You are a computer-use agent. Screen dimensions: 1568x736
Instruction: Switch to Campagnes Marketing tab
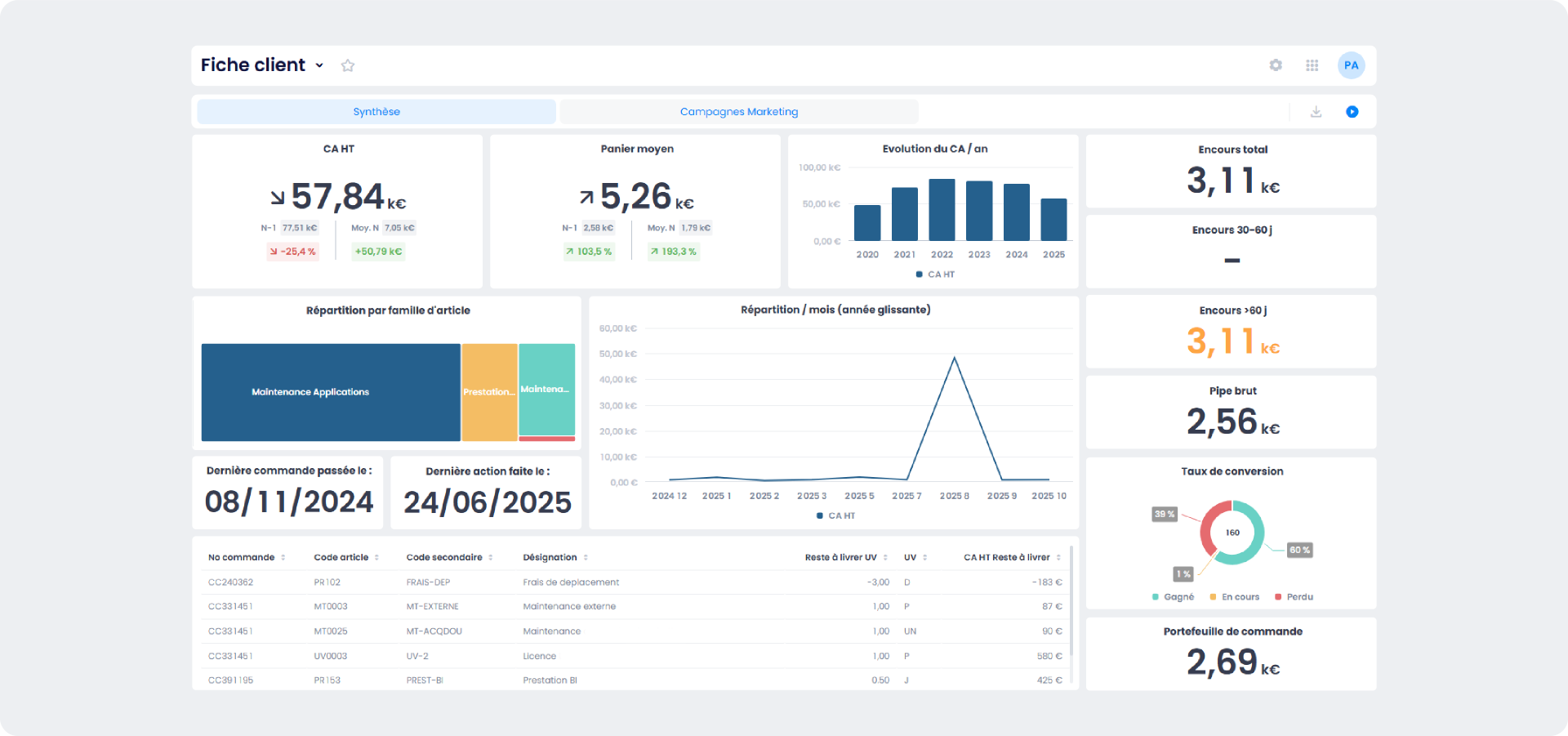(738, 112)
